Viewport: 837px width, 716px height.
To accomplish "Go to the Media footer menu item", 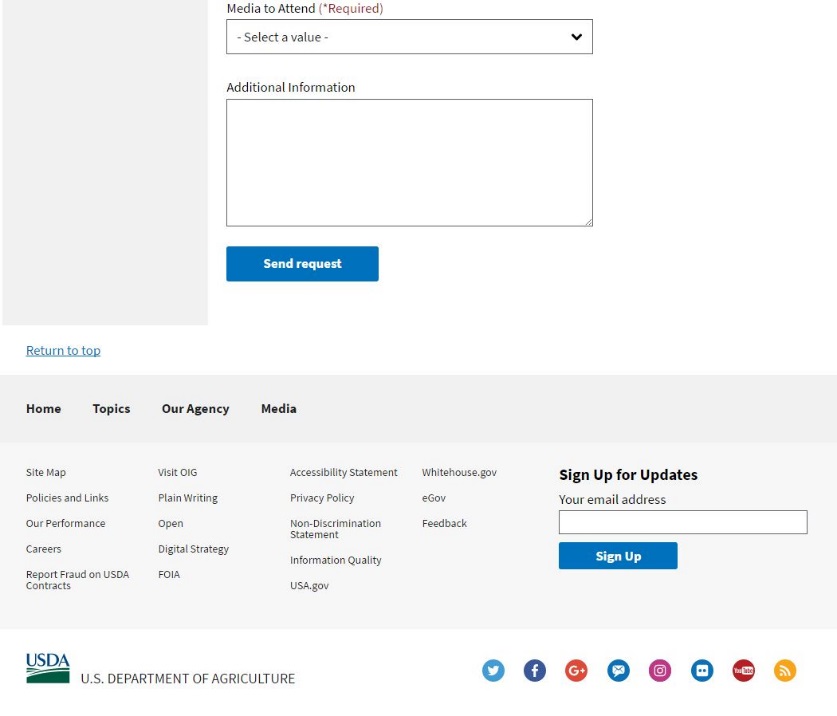I will tap(278, 409).
